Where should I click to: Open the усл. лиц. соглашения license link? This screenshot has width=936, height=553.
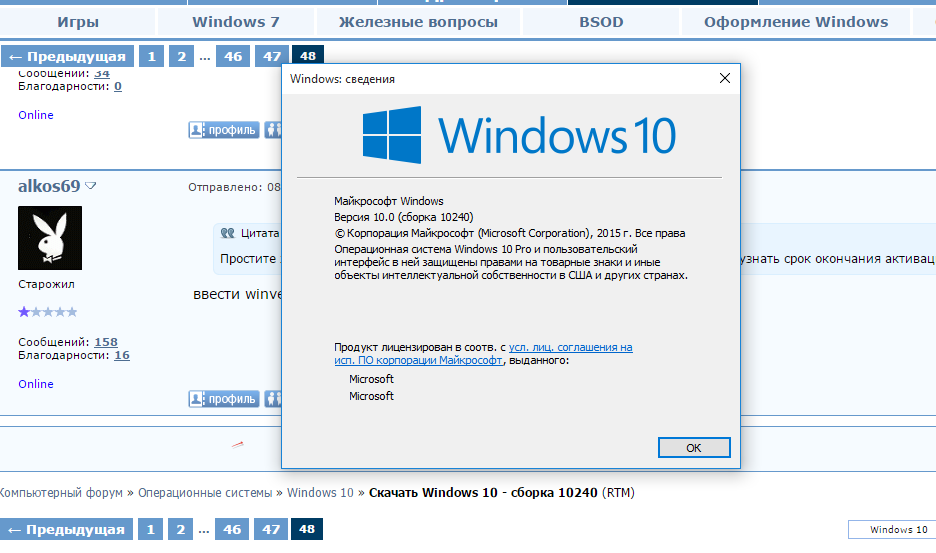pos(570,348)
